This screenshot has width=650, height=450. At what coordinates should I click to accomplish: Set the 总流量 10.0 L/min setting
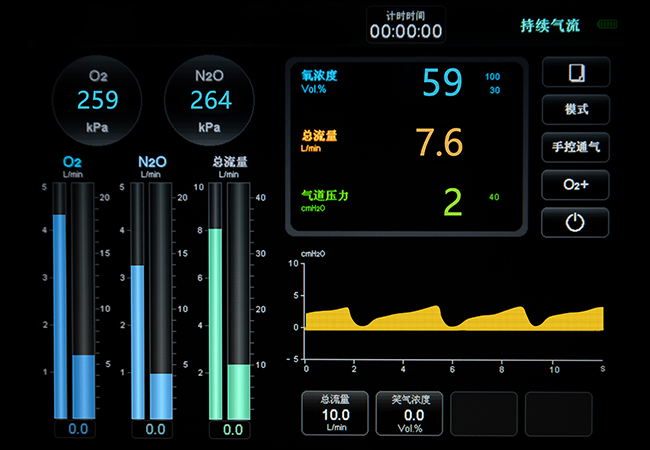click(x=335, y=413)
